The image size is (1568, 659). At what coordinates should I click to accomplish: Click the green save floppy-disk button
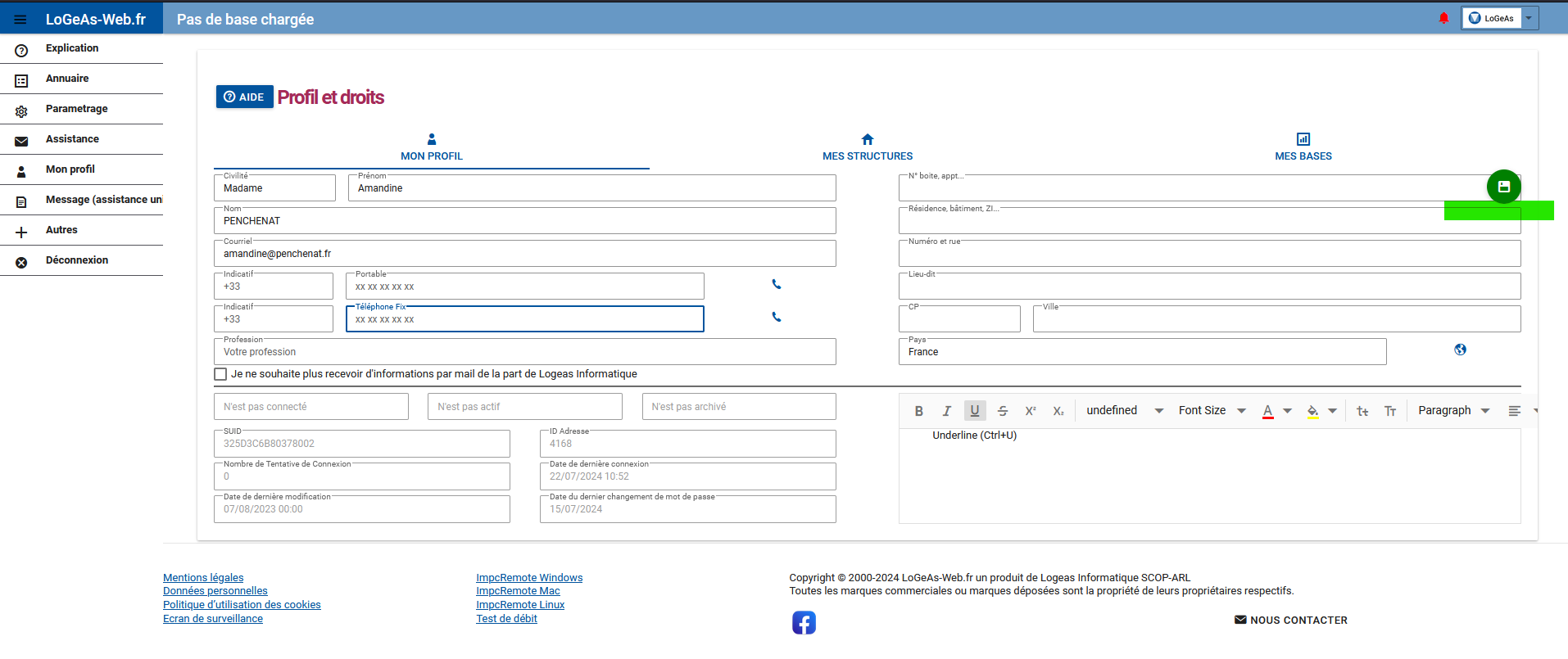click(1503, 187)
